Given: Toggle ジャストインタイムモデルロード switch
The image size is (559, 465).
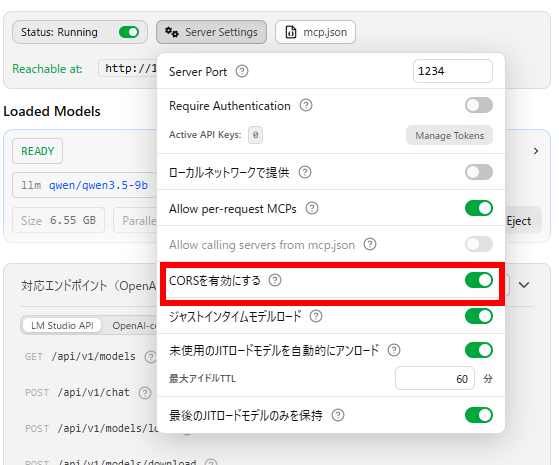Looking at the screenshot, I should (479, 316).
